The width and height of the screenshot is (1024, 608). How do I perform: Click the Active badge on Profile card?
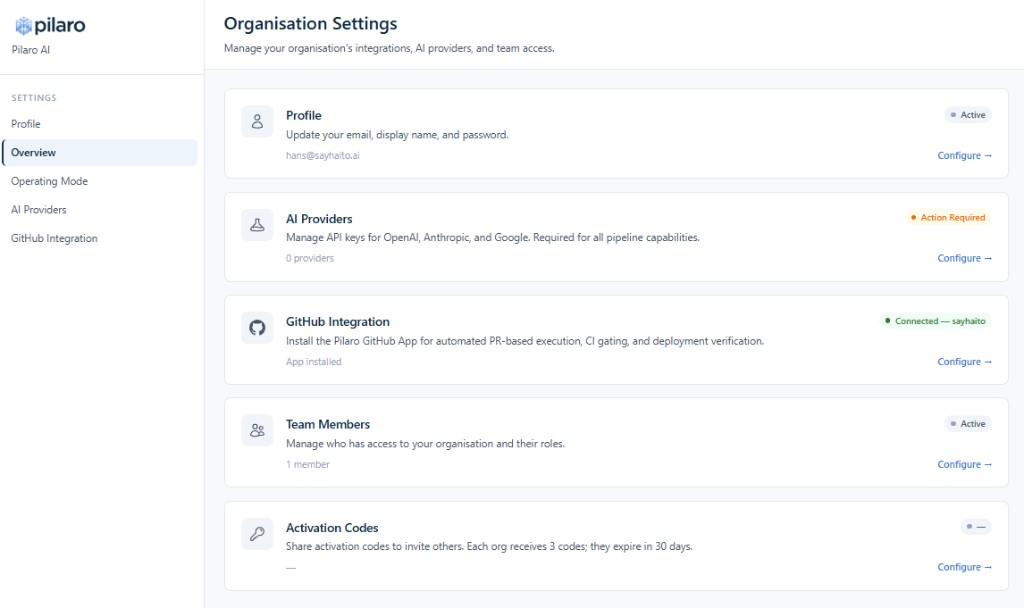point(967,115)
